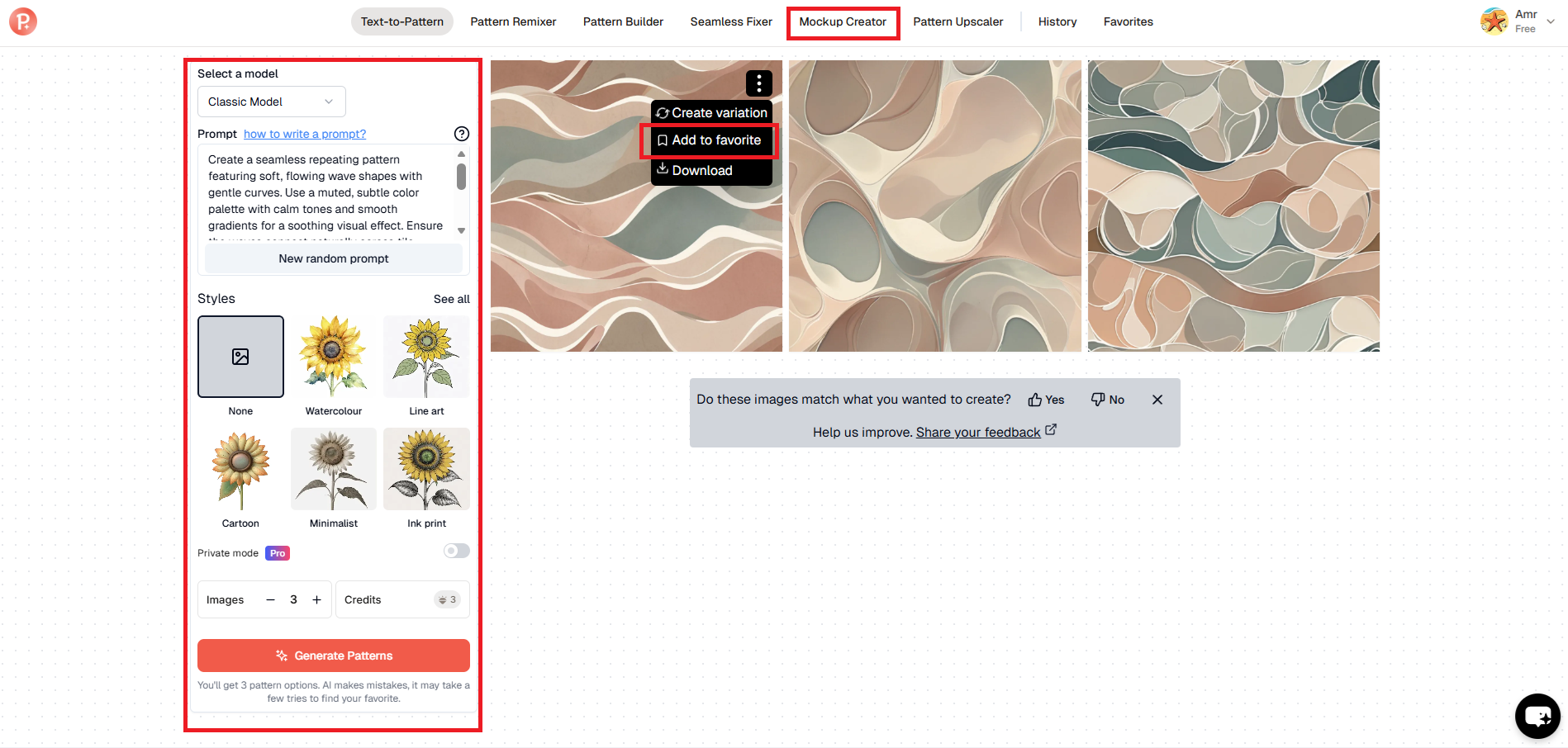Switch to Seamless Fixer

(x=730, y=21)
